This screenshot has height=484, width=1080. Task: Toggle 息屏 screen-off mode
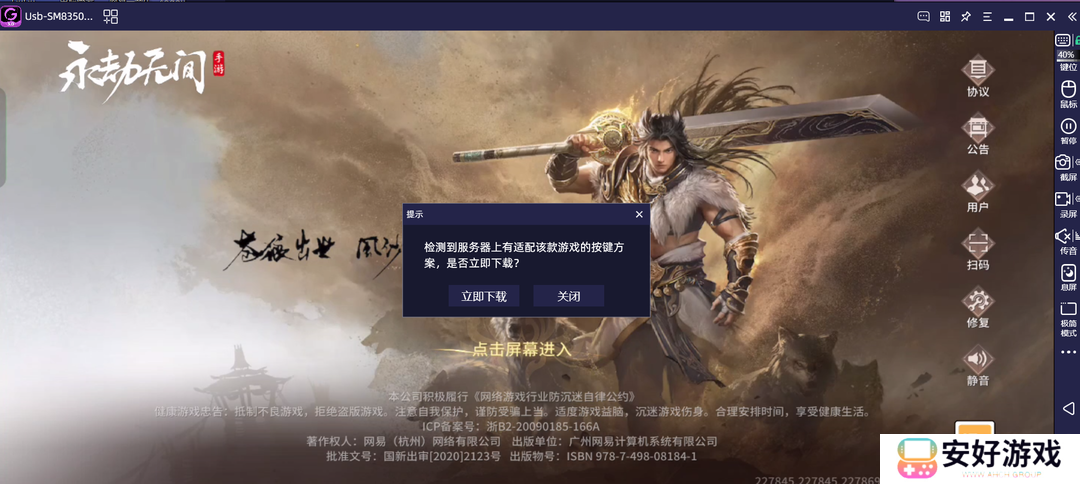1068,277
